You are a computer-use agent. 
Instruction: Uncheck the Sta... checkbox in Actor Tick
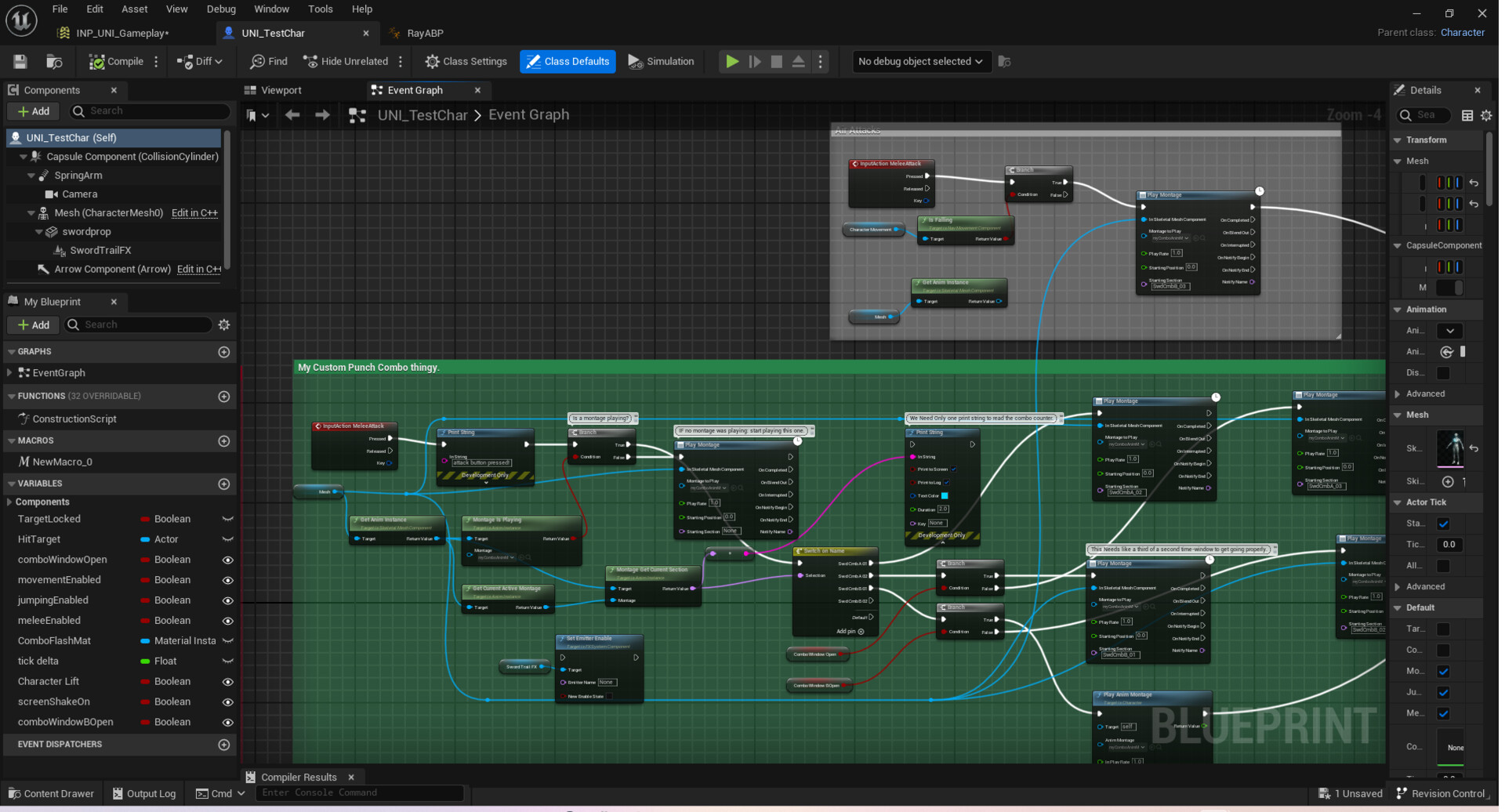1443,524
